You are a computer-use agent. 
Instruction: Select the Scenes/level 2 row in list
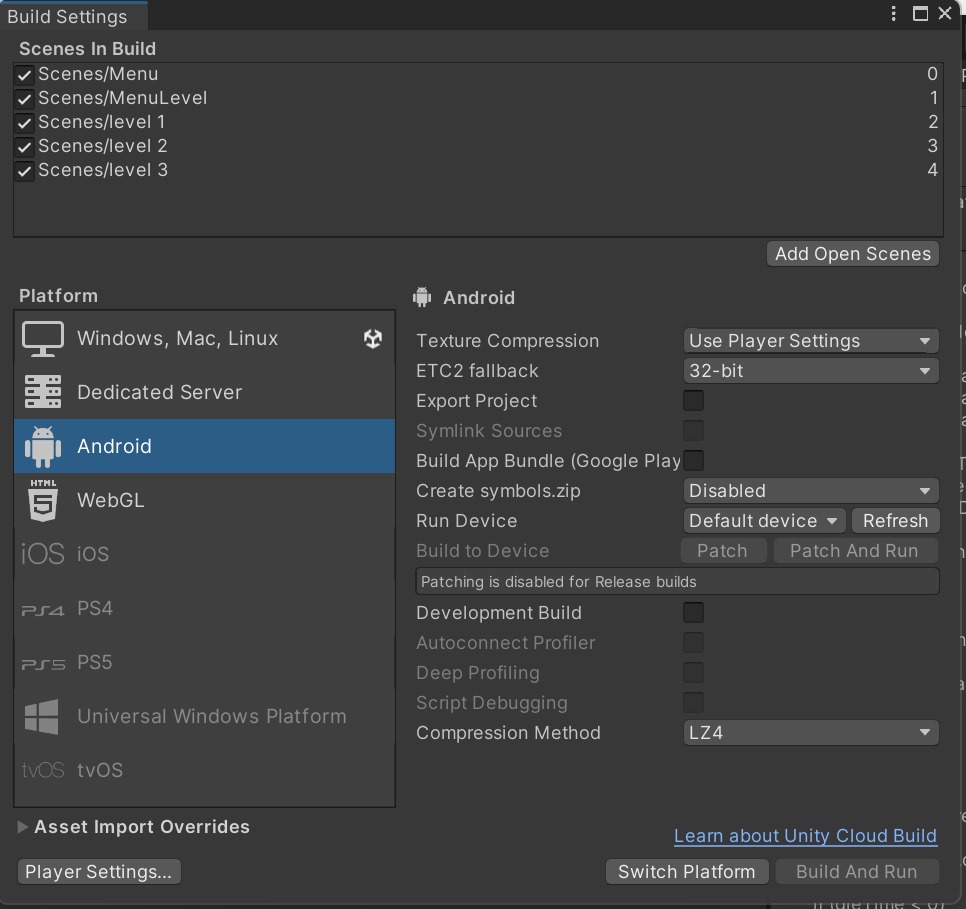click(103, 146)
